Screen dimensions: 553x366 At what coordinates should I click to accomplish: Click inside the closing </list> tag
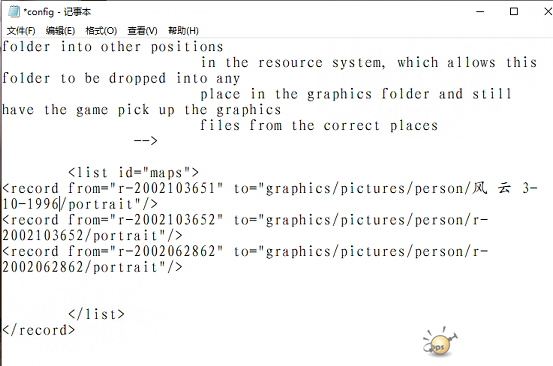coord(96,314)
